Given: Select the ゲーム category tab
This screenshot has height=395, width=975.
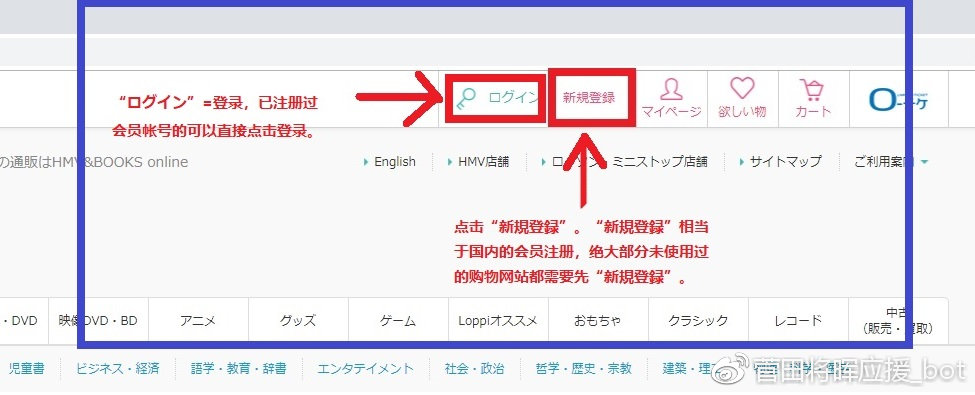Looking at the screenshot, I should tap(398, 321).
